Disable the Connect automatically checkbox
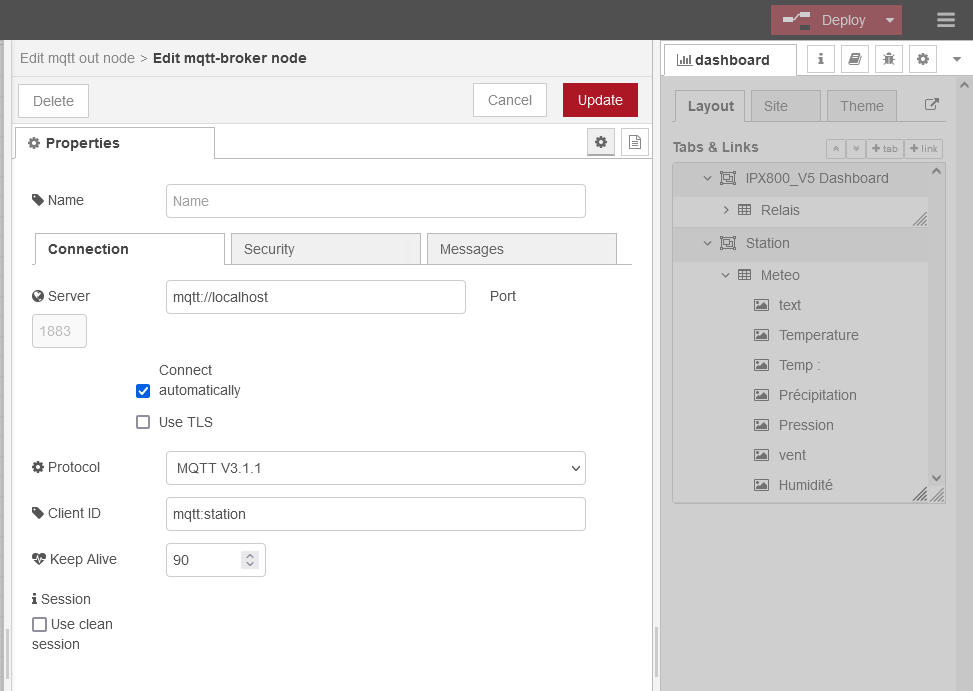 coord(143,390)
